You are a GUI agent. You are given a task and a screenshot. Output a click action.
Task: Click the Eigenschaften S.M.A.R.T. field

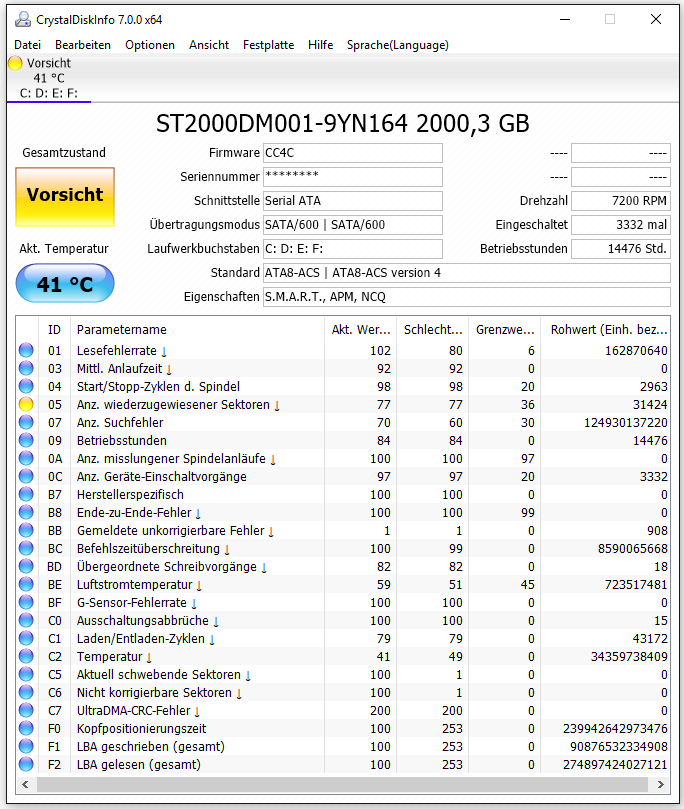tap(467, 297)
